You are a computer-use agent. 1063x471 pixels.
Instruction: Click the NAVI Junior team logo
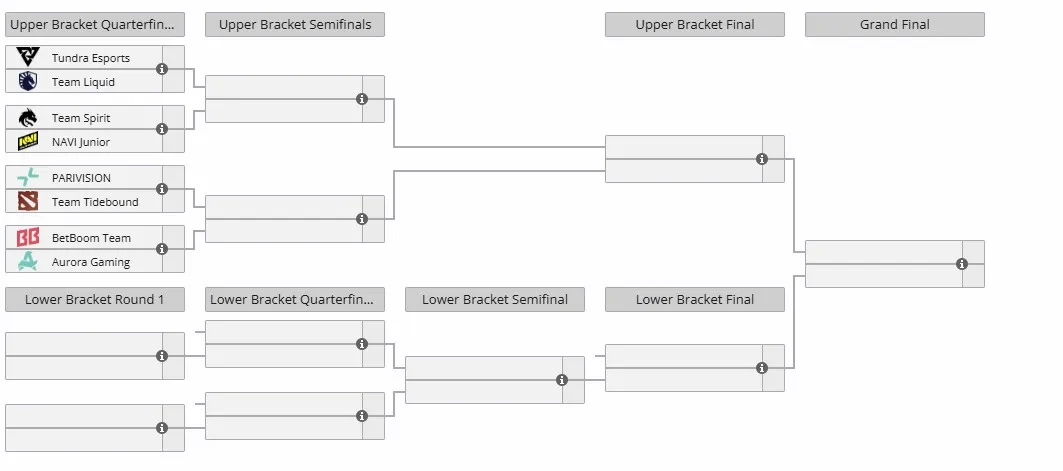tap(28, 142)
